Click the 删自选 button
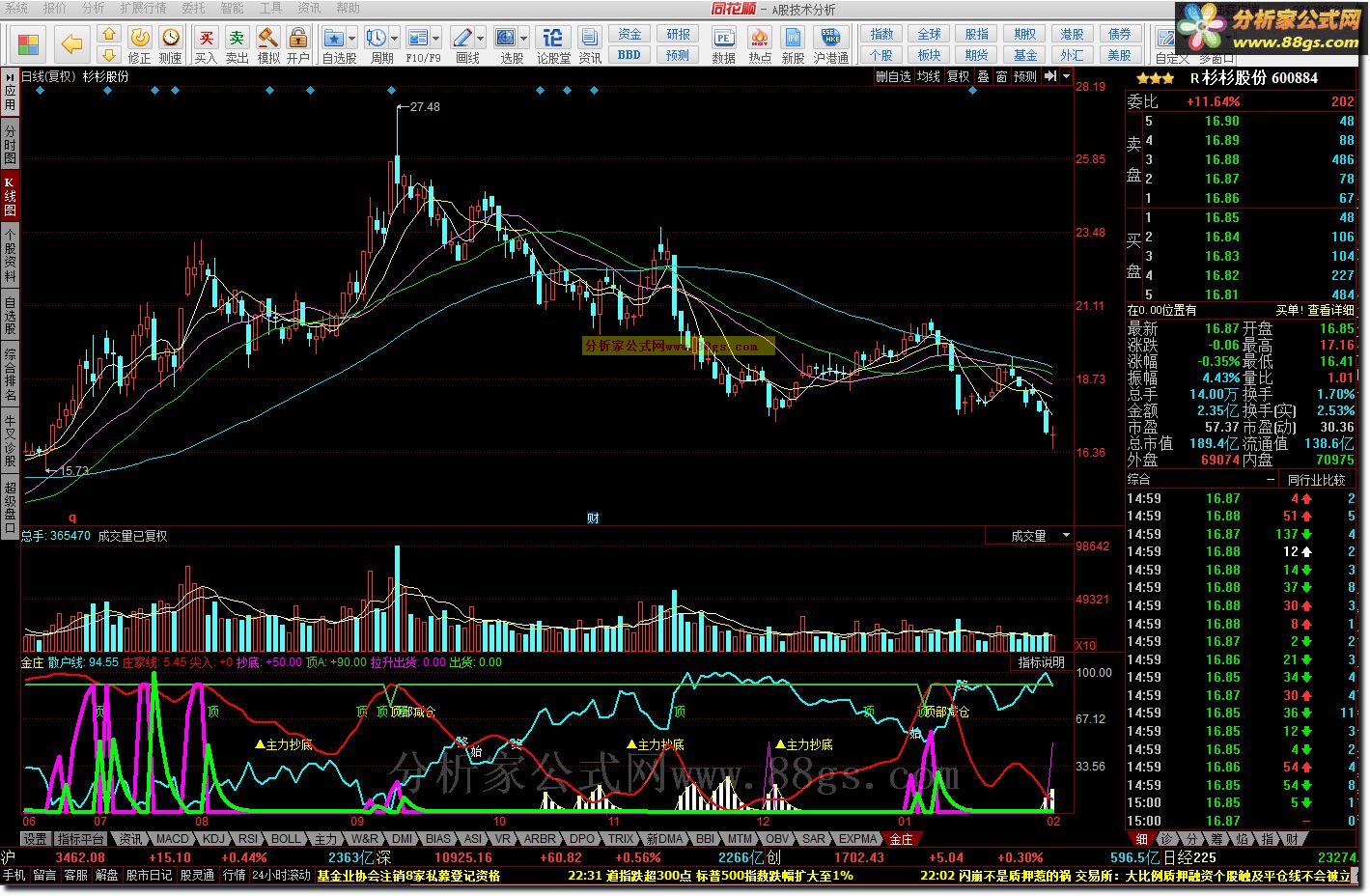Screen dimensions: 1370x896 click(x=893, y=76)
